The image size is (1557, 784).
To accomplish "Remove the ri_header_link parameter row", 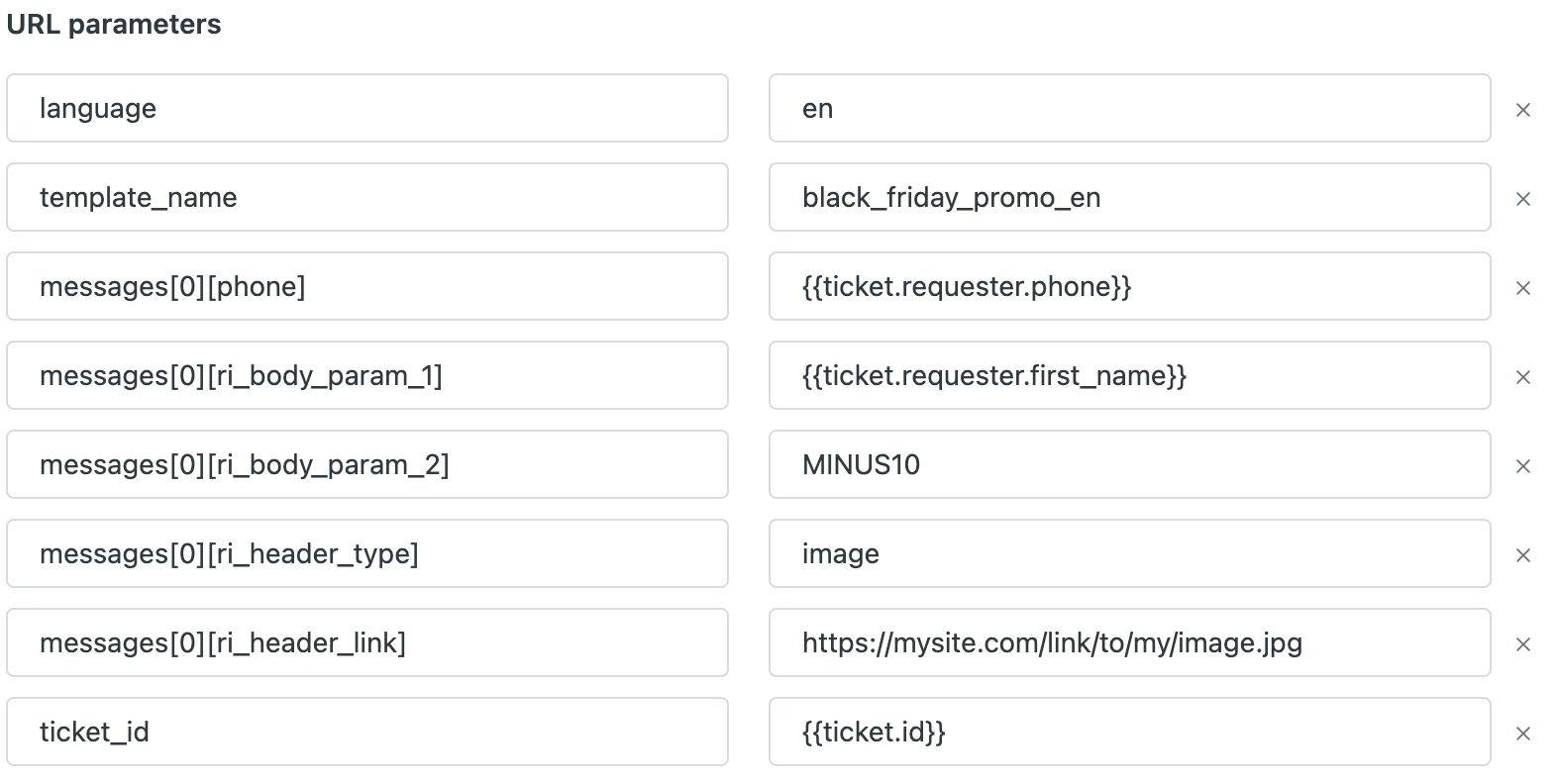I will [1523, 644].
